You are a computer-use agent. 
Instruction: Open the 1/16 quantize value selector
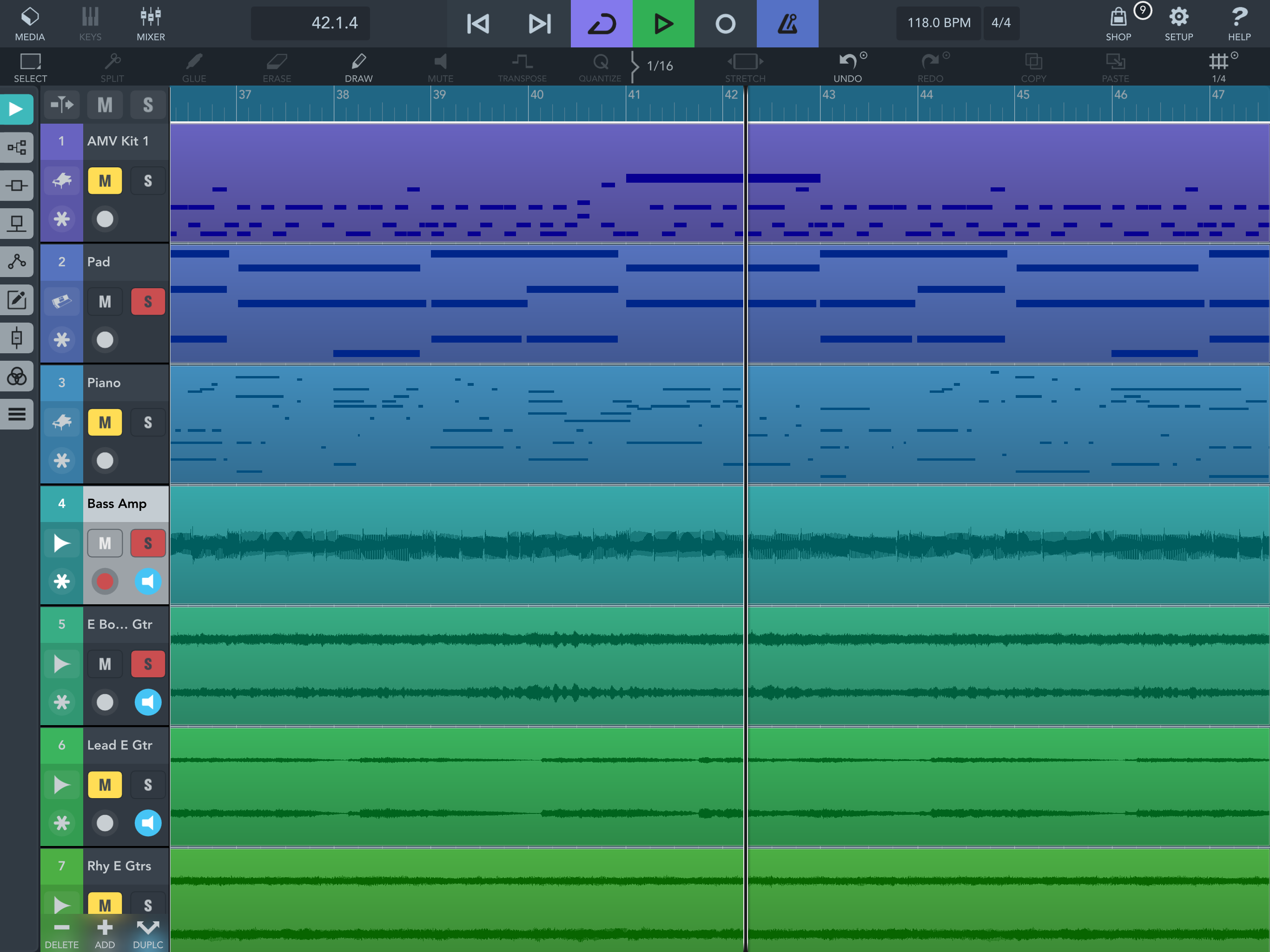659,66
